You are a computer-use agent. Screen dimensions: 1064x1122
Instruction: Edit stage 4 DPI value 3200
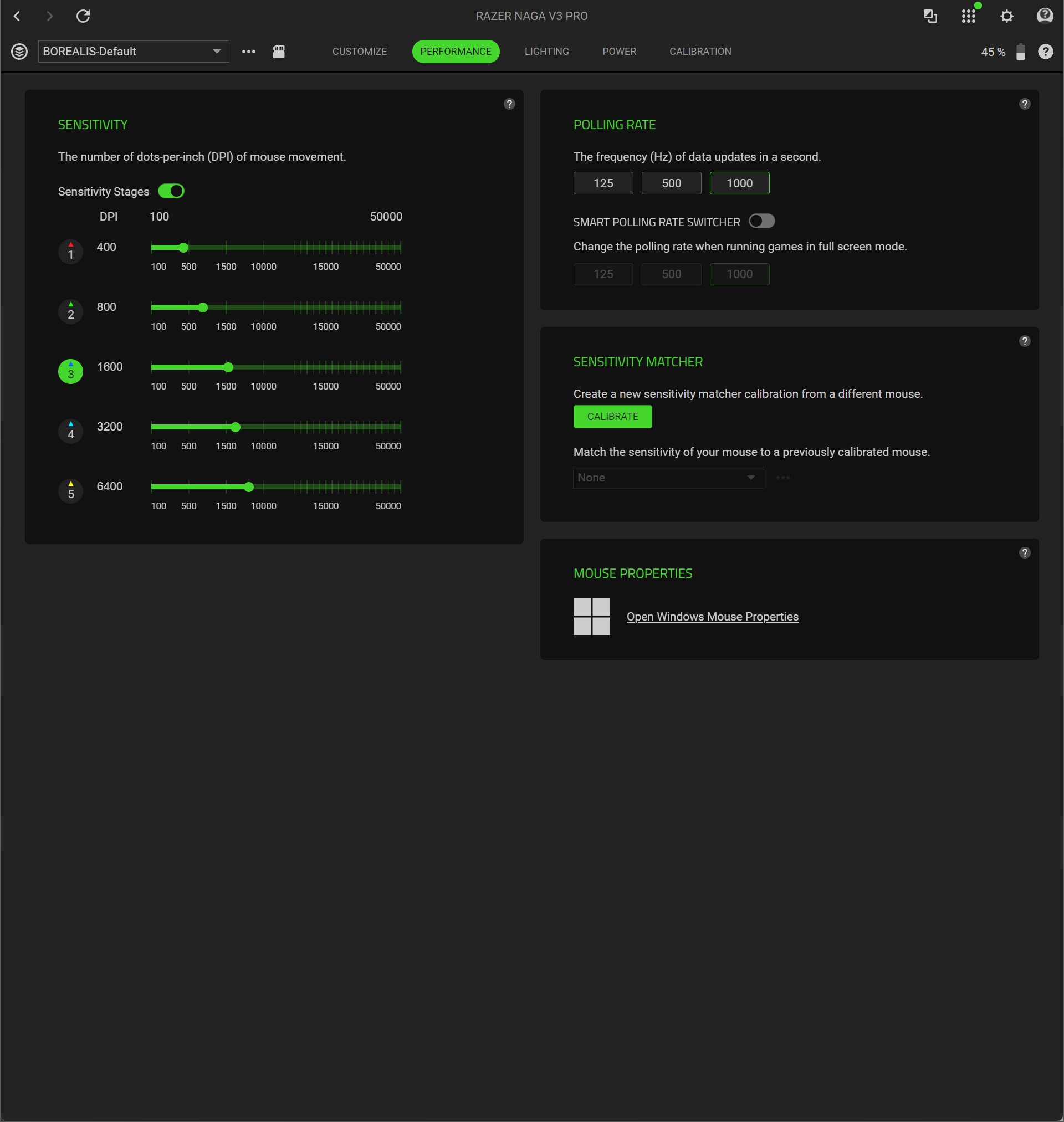[110, 426]
